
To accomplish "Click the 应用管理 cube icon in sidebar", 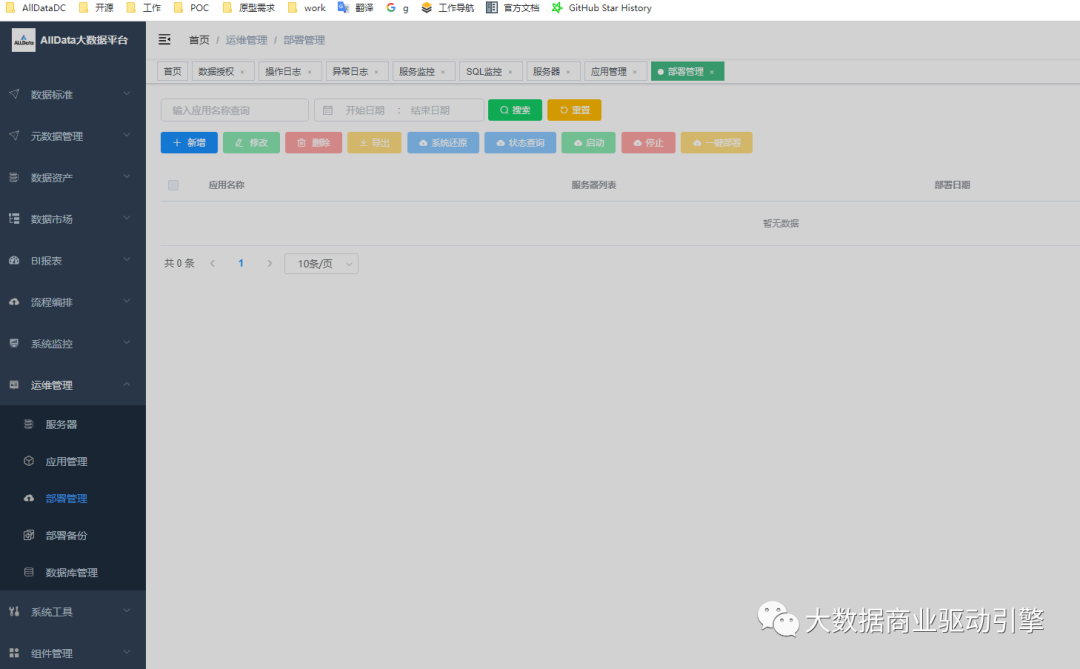I will 29,461.
